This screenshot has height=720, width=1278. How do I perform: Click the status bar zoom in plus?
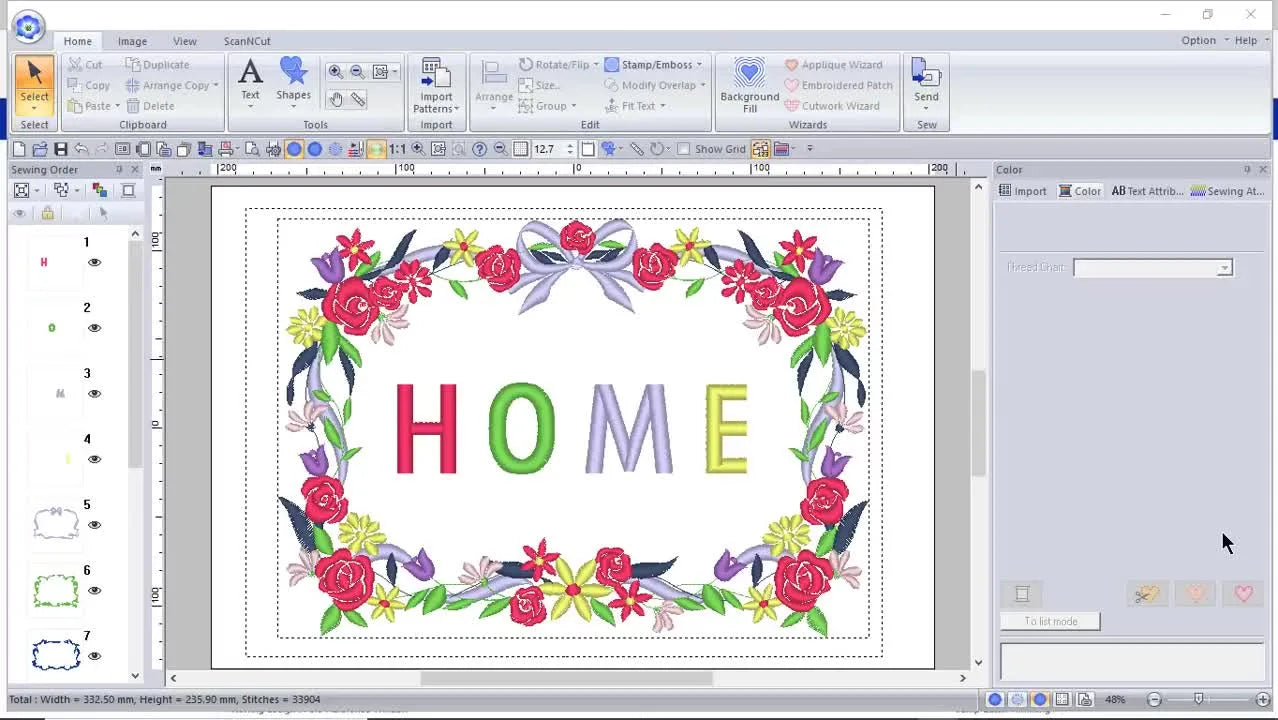point(1262,699)
